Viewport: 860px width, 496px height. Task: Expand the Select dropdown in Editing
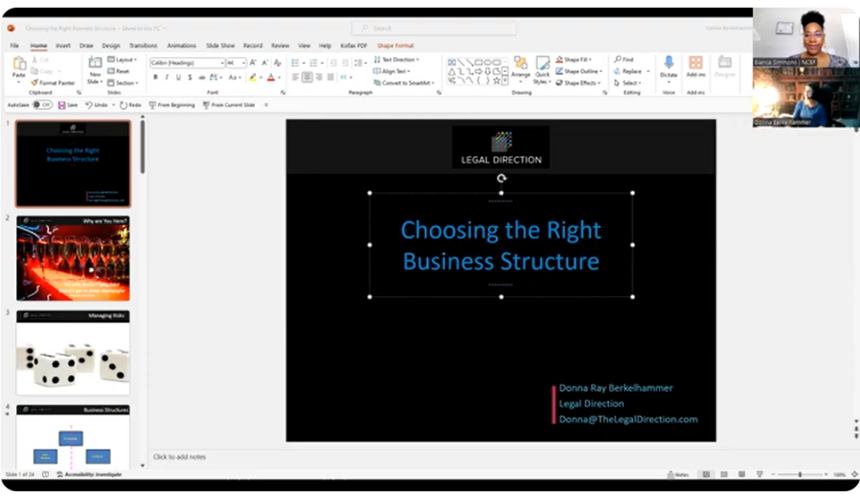click(627, 83)
